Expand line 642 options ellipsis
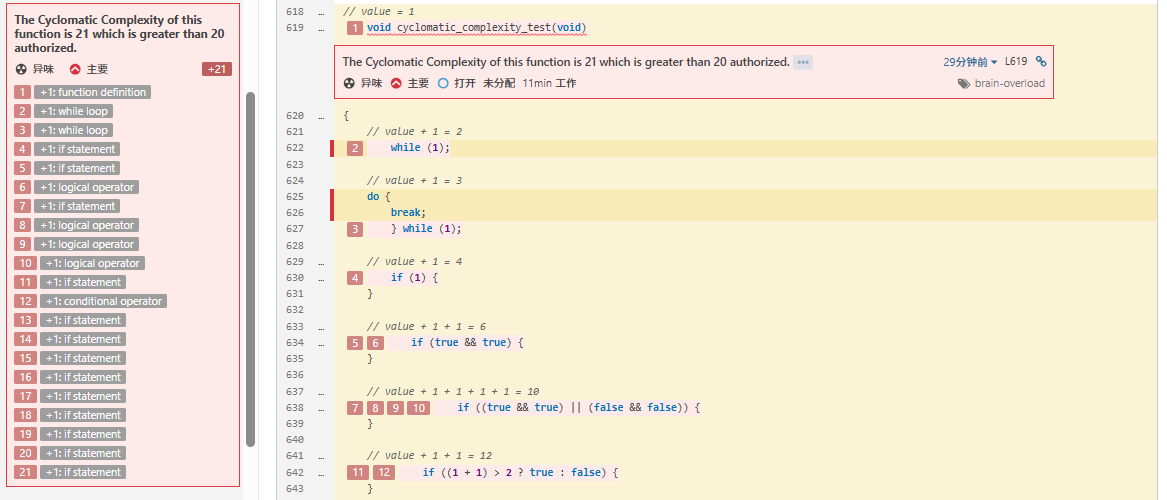This screenshot has width=1167, height=500. (321, 472)
